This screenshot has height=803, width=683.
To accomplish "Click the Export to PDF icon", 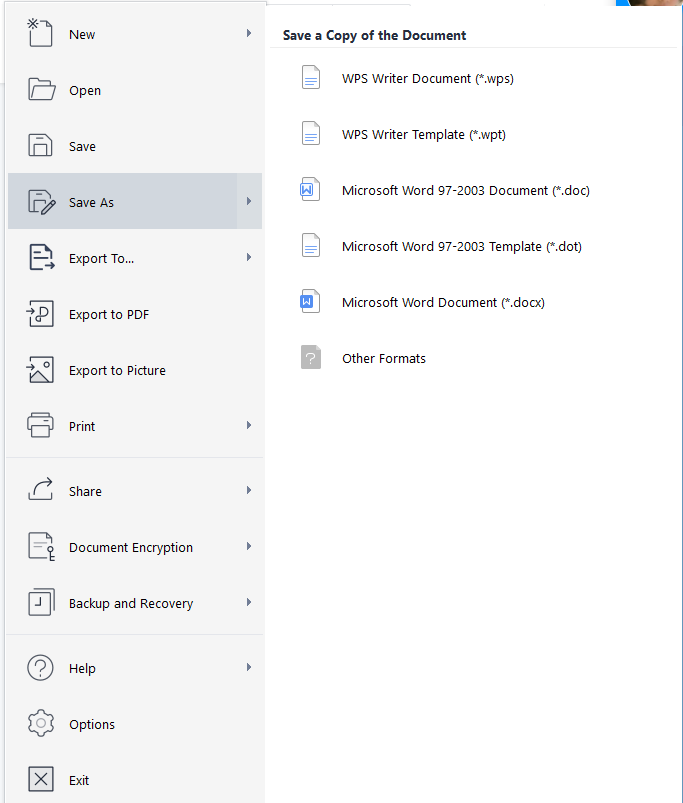I will (x=40, y=314).
